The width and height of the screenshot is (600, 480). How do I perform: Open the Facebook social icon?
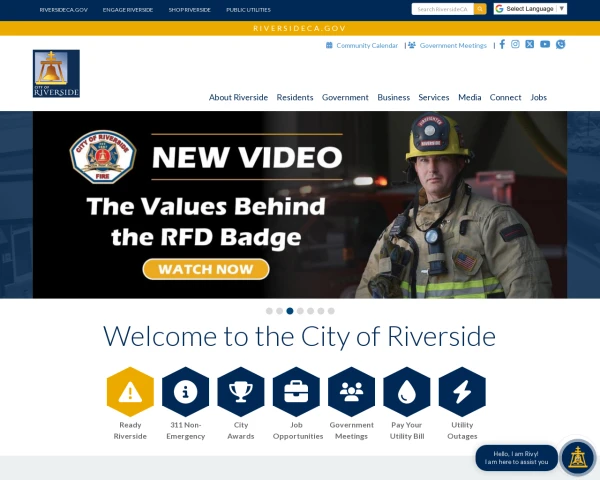502,44
